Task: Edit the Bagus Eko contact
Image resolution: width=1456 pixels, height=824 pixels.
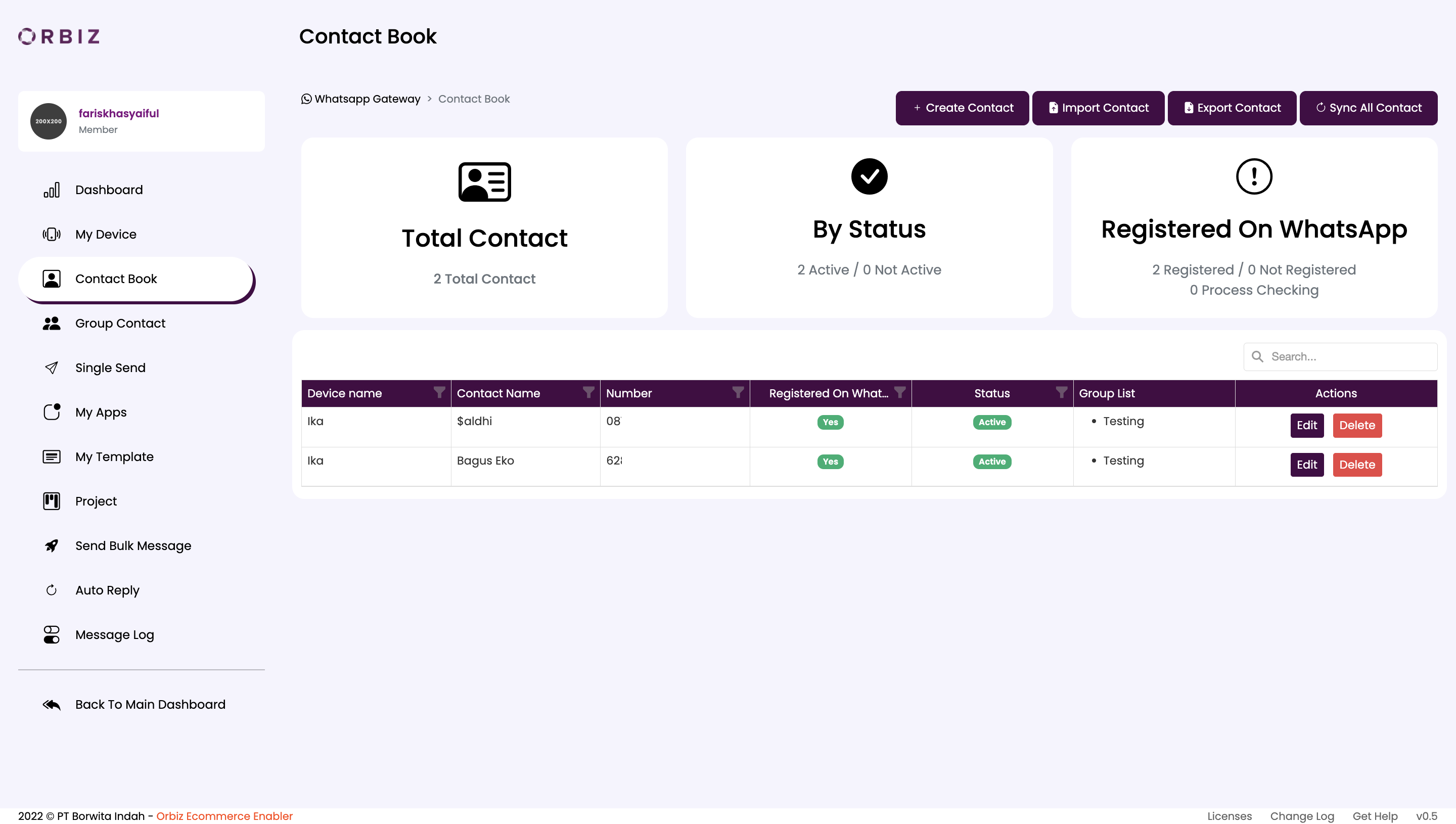Action: click(x=1307, y=465)
